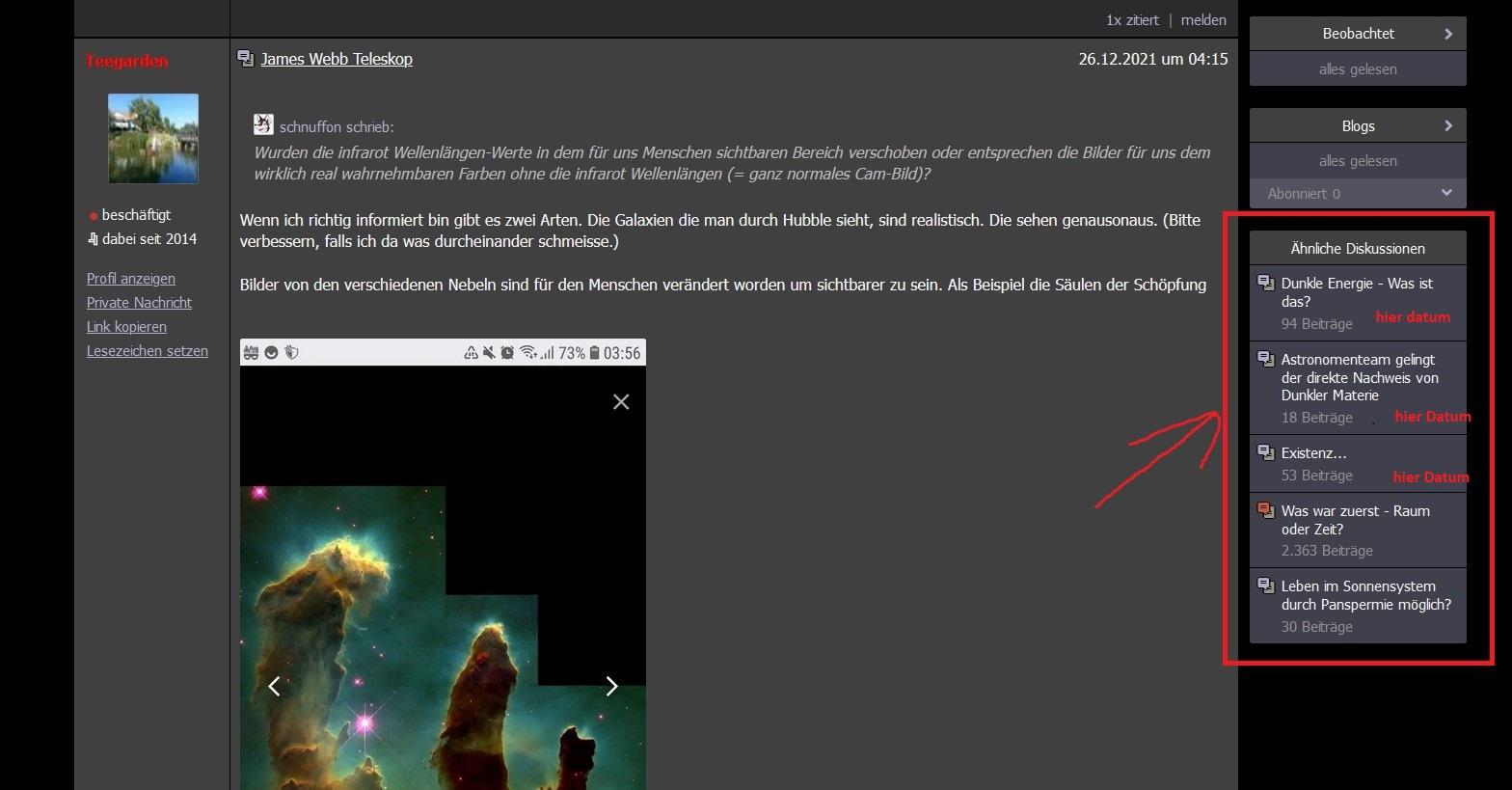Click 2.363 Beiträge count text
The height and width of the screenshot is (790, 1512).
(1327, 551)
